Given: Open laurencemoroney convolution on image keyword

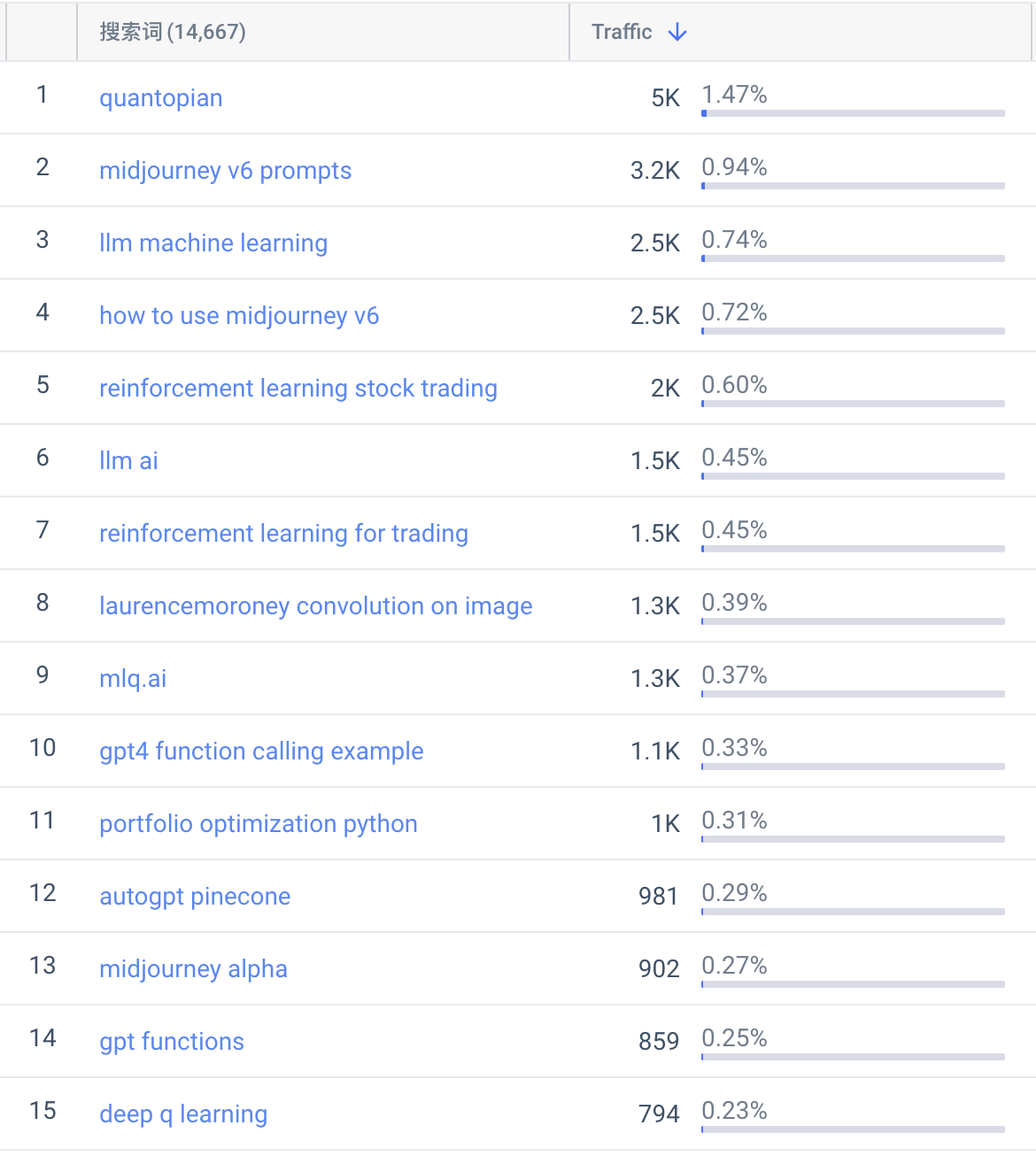Looking at the screenshot, I should pyautogui.click(x=316, y=605).
